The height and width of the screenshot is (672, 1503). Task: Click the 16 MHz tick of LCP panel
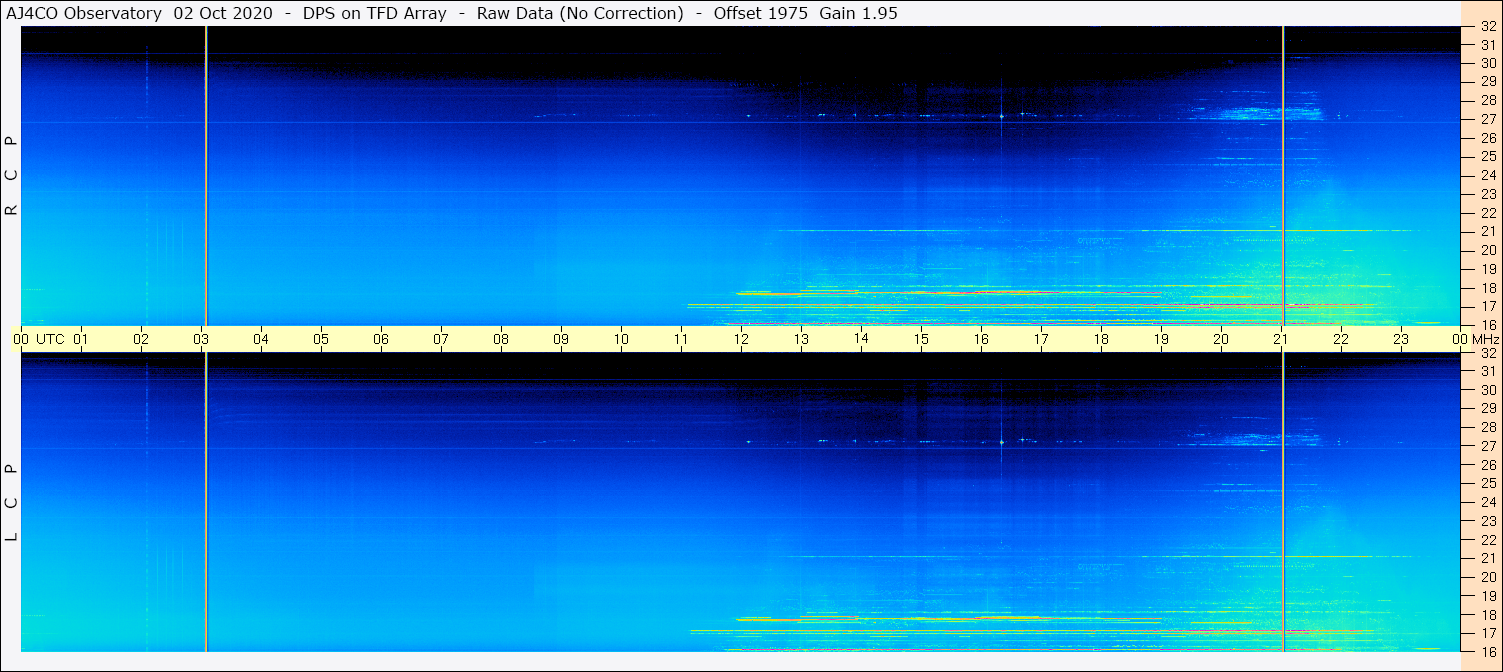point(1487,651)
